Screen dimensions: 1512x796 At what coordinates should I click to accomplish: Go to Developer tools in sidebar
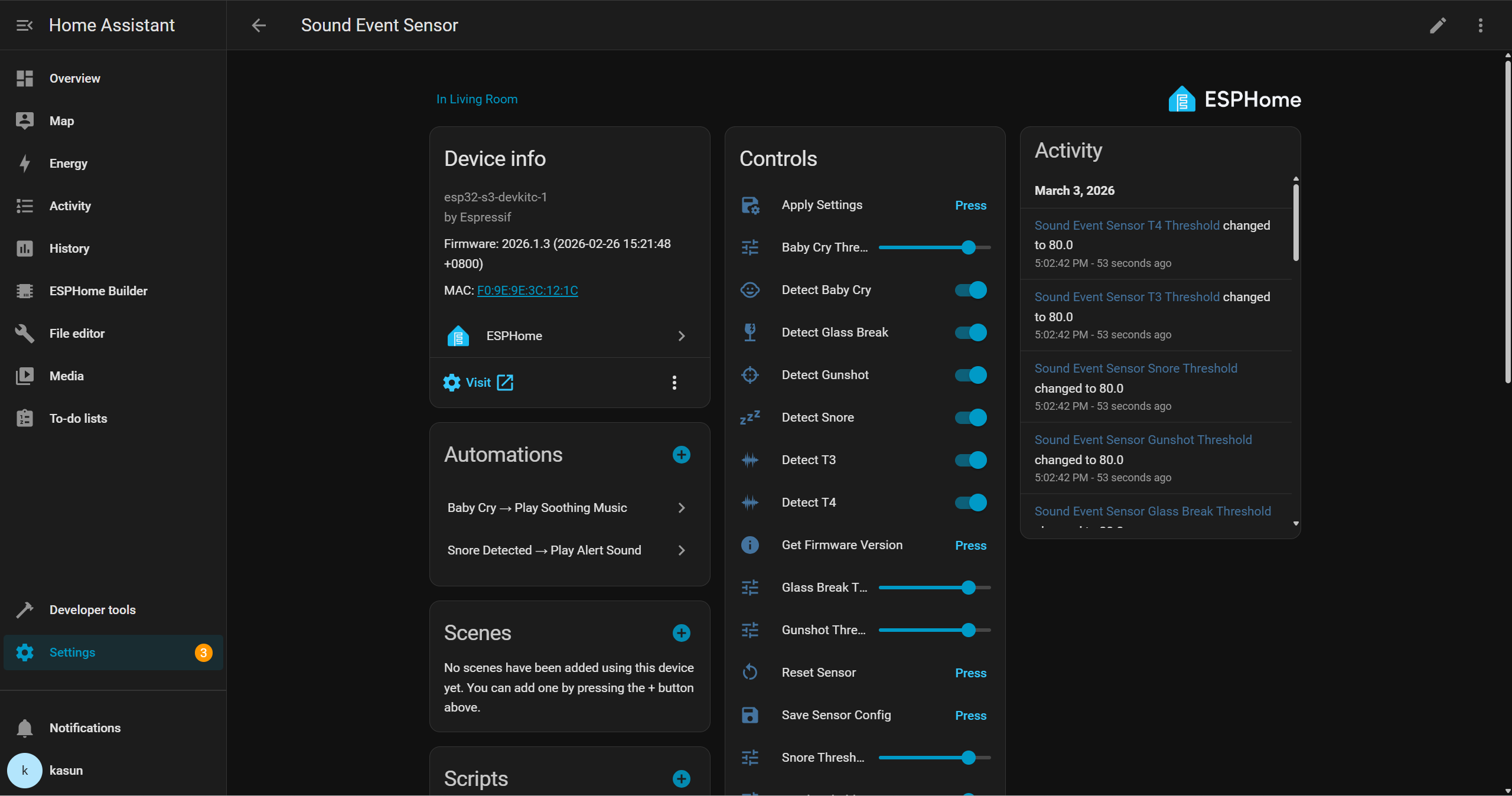coord(92,610)
